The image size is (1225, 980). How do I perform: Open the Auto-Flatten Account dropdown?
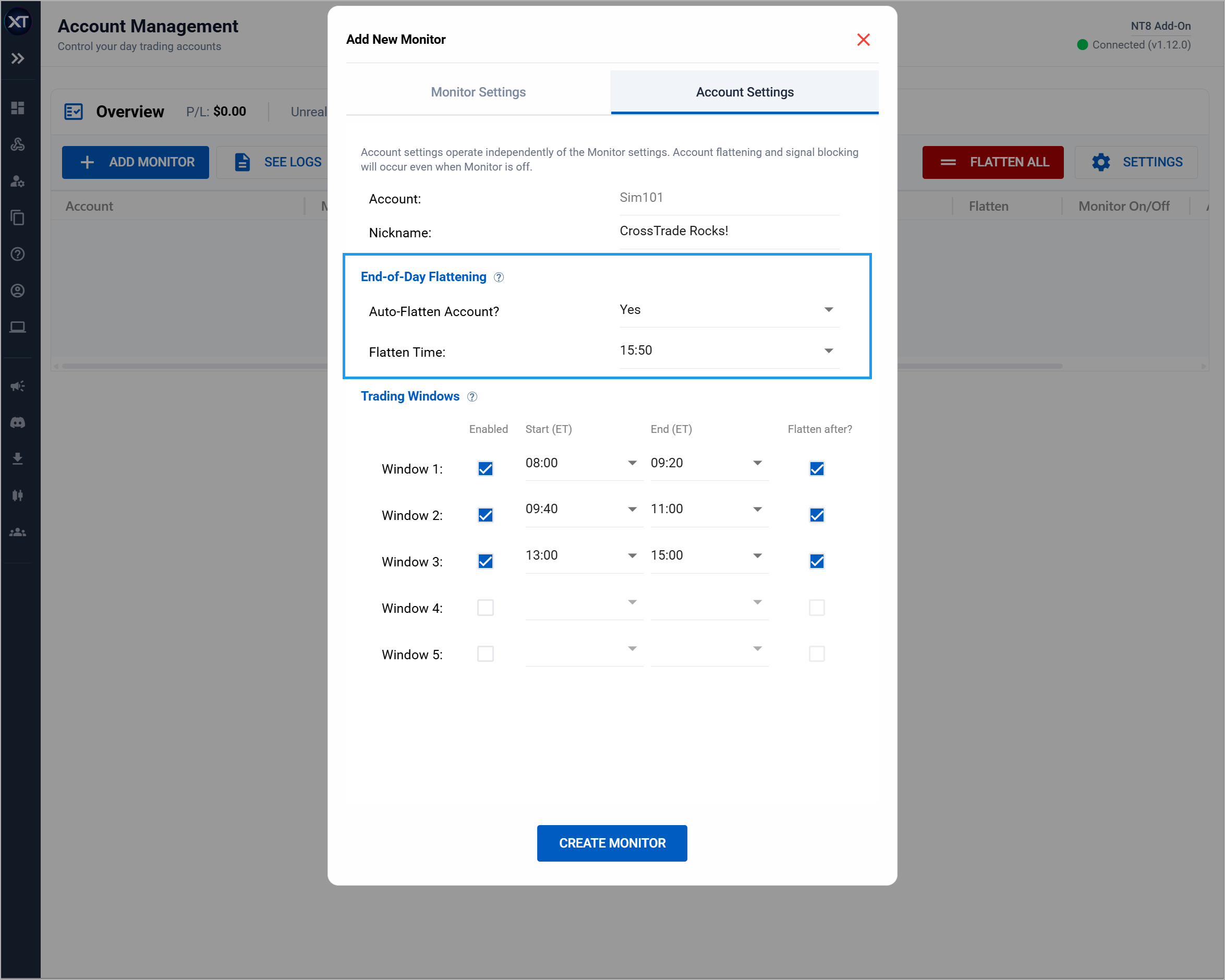click(729, 310)
